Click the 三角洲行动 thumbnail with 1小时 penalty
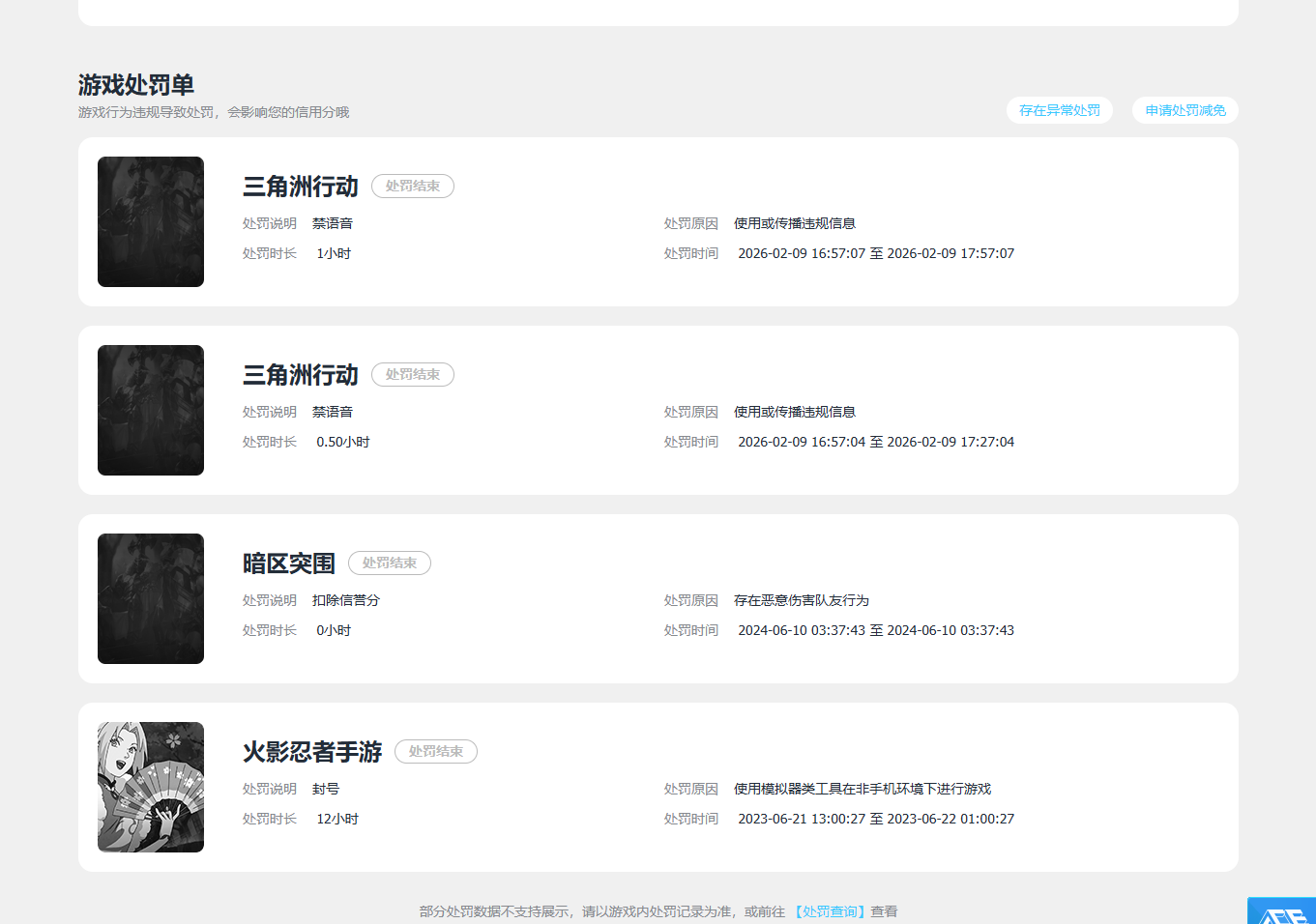The height and width of the screenshot is (924, 1316). (151, 221)
